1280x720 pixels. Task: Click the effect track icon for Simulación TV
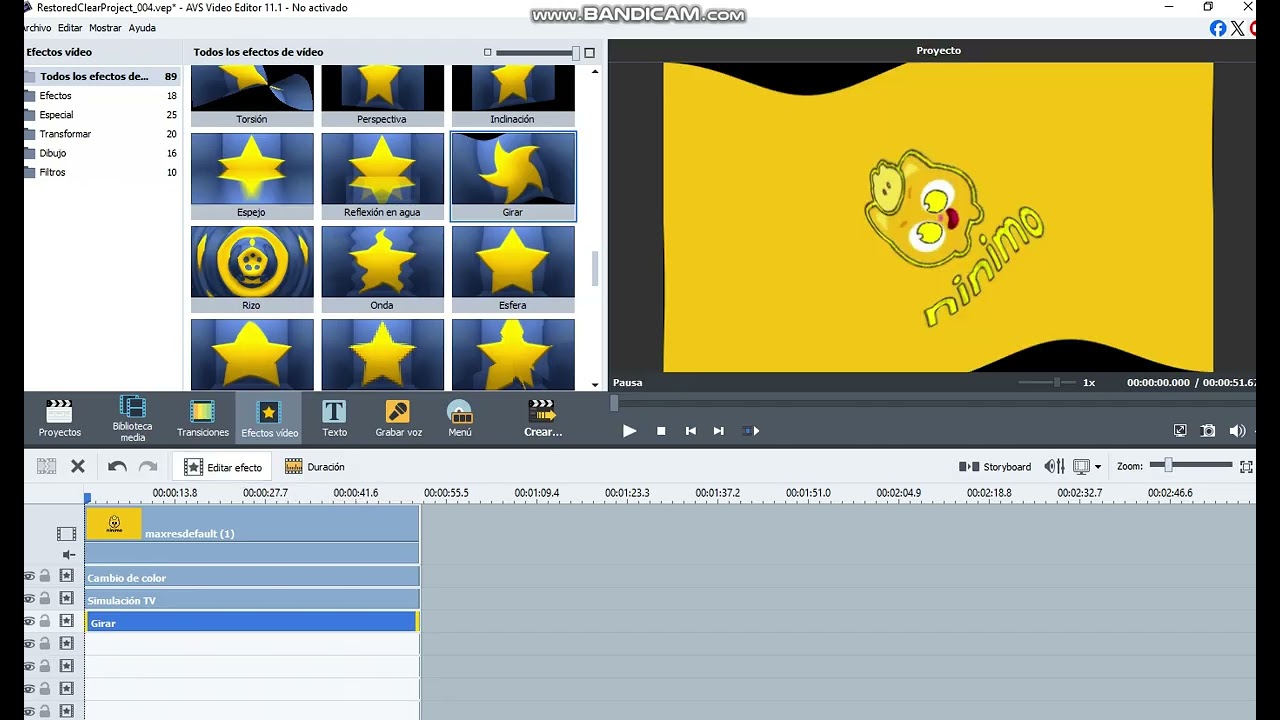[x=66, y=598]
